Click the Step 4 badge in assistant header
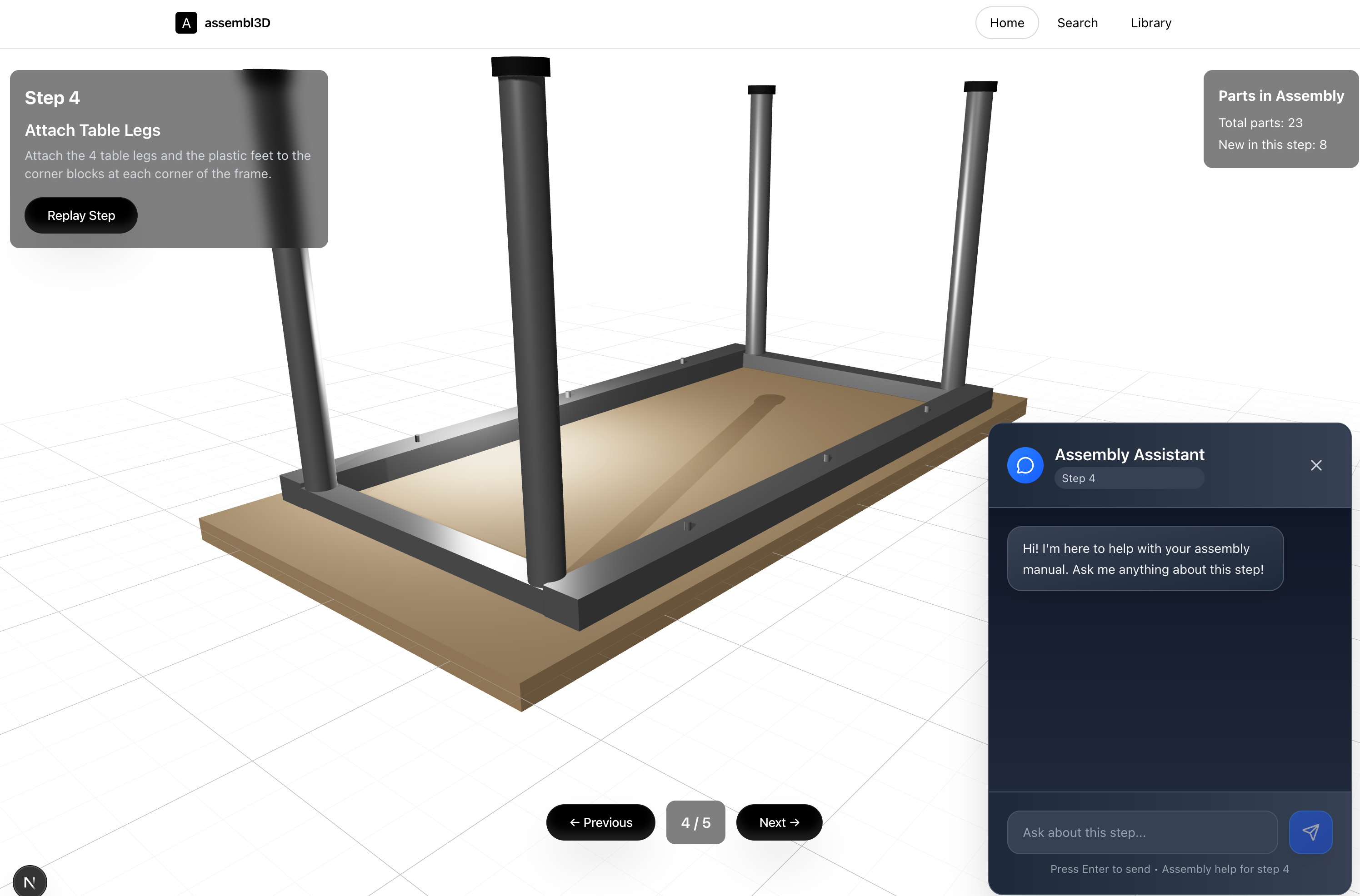The width and height of the screenshot is (1360, 896). 1078,478
